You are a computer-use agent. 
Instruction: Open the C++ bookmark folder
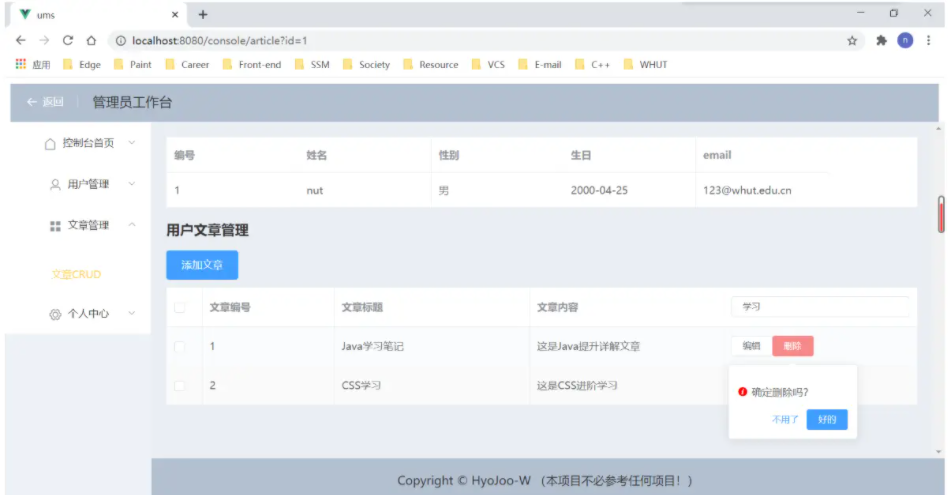[x=592, y=64]
